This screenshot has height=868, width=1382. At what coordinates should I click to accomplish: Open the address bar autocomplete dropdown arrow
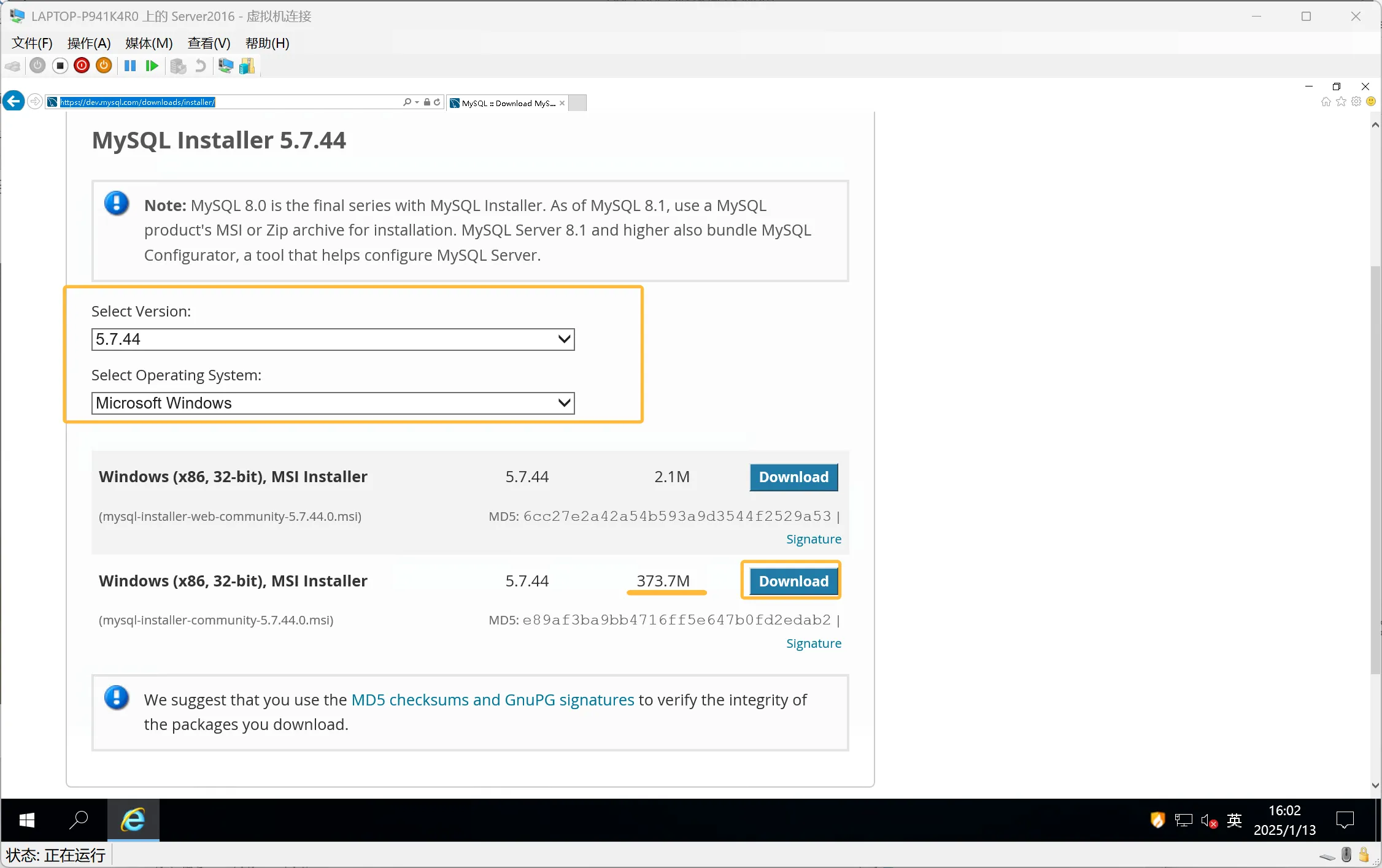click(417, 102)
